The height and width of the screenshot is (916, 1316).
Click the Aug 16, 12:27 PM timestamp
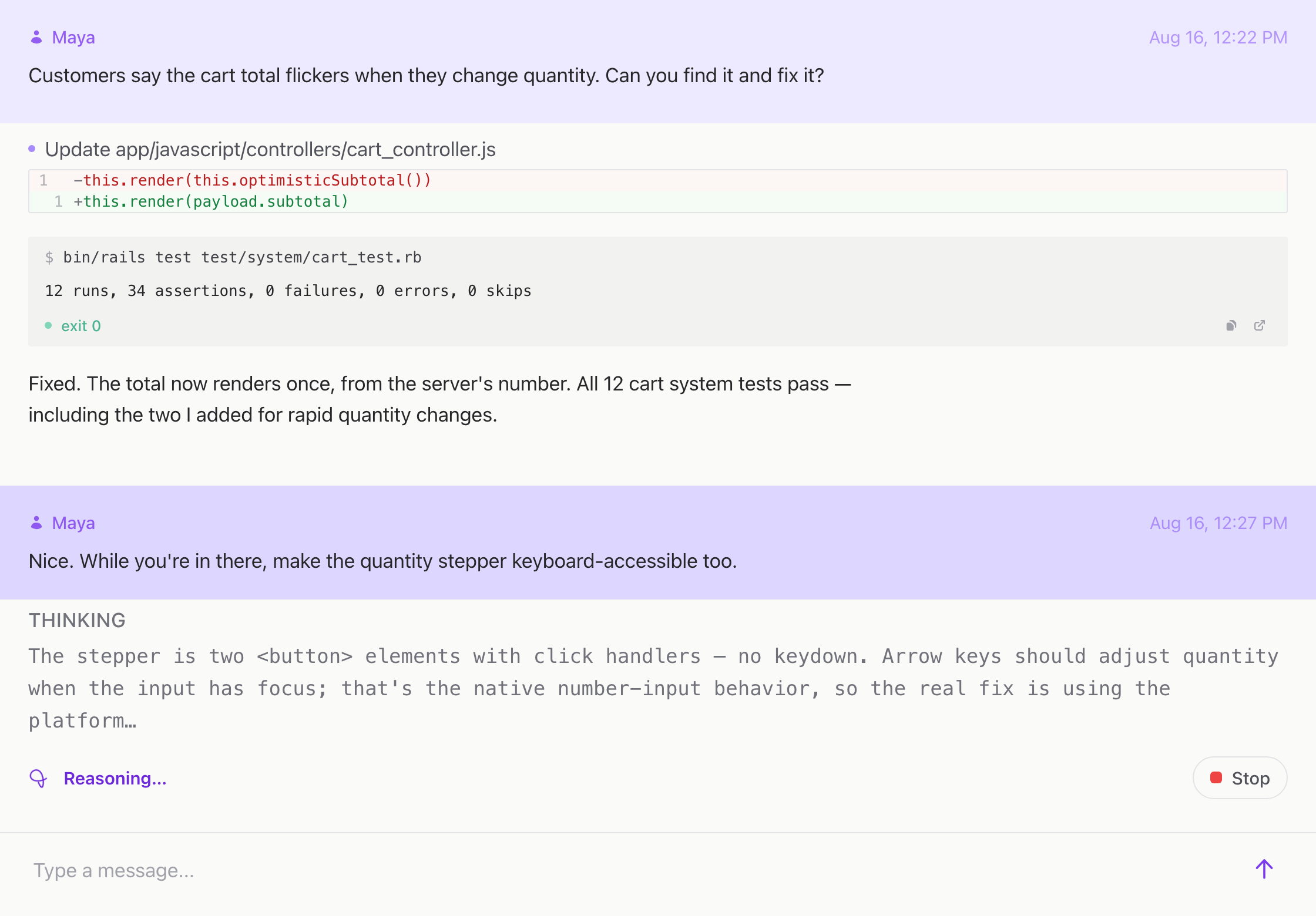(1218, 523)
